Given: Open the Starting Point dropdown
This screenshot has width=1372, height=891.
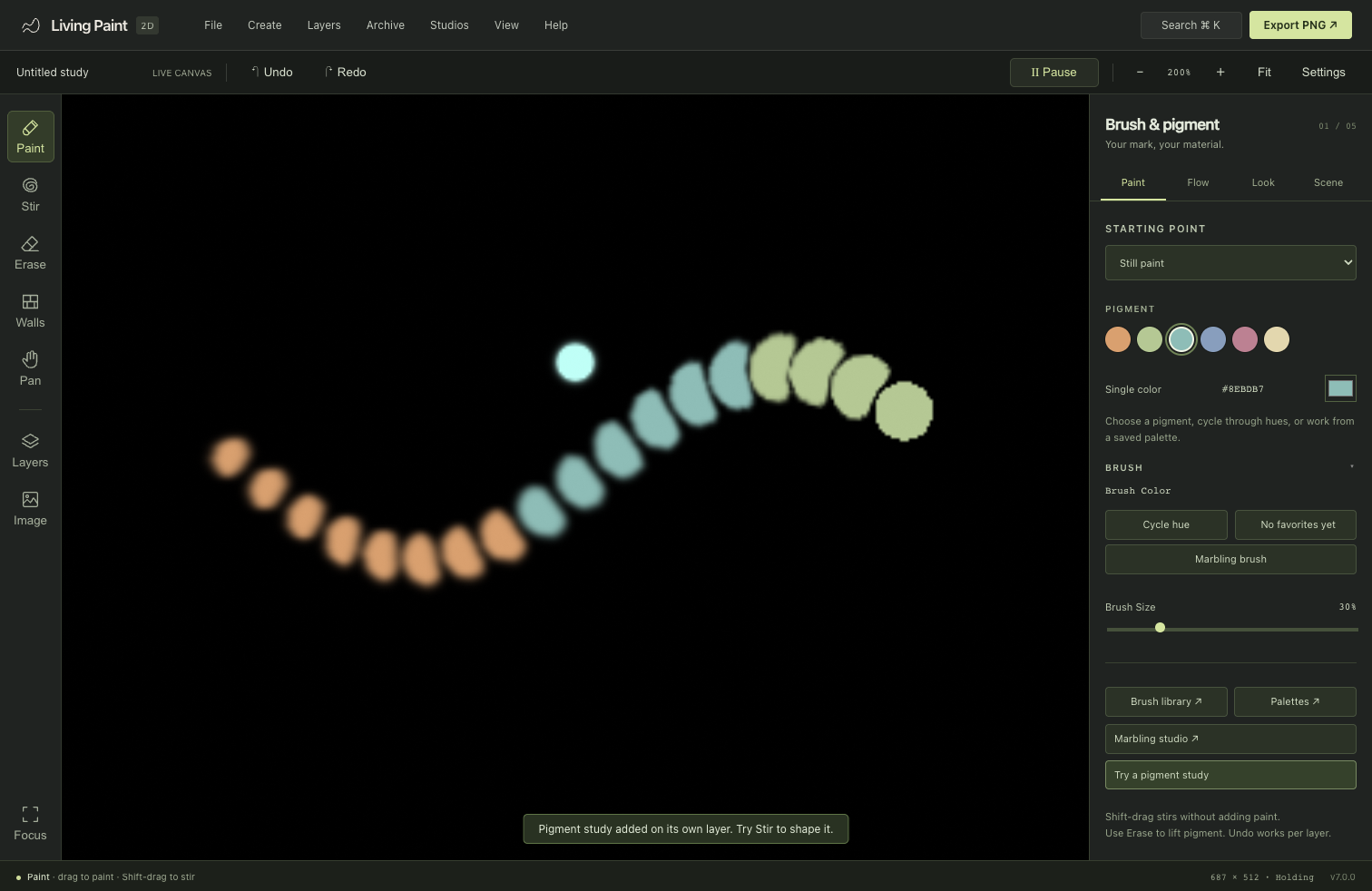Looking at the screenshot, I should [1230, 263].
